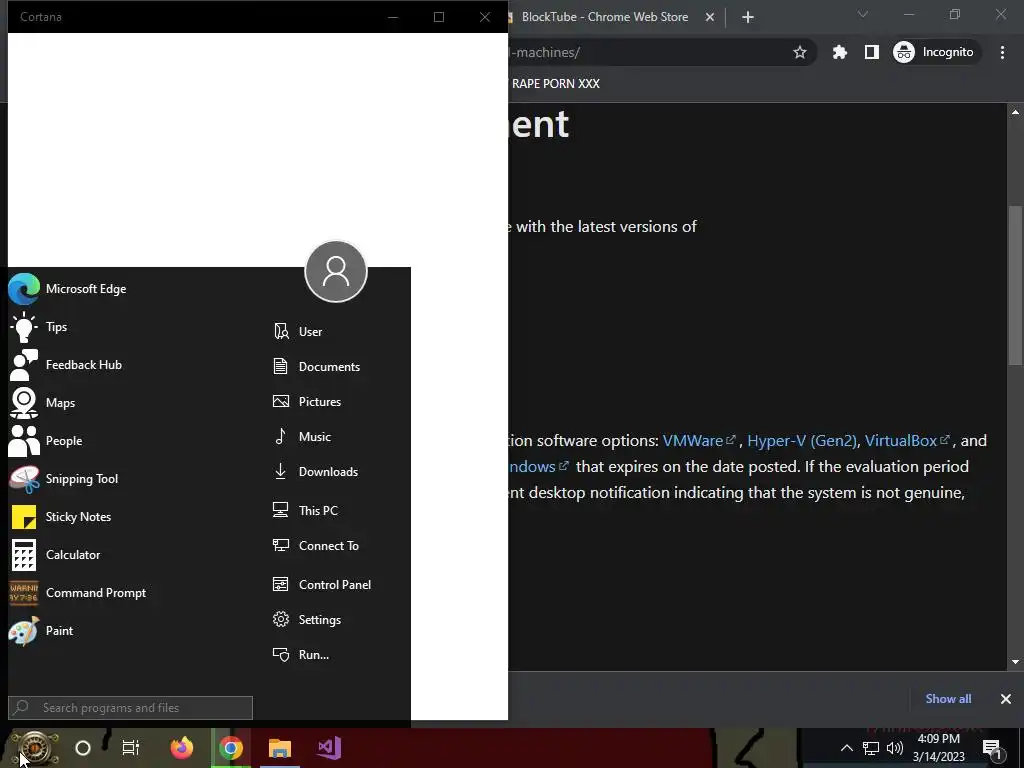Open Sticky Notes icon
The width and height of the screenshot is (1024, 768).
[24, 517]
